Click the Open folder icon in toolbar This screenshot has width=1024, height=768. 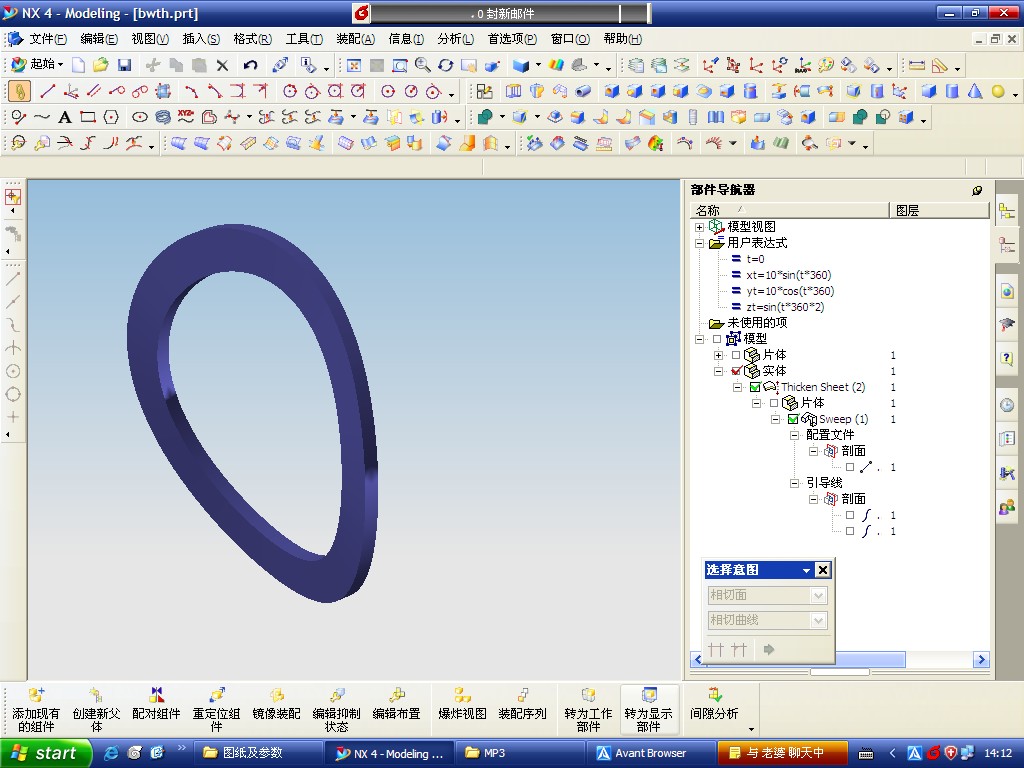[x=101, y=65]
